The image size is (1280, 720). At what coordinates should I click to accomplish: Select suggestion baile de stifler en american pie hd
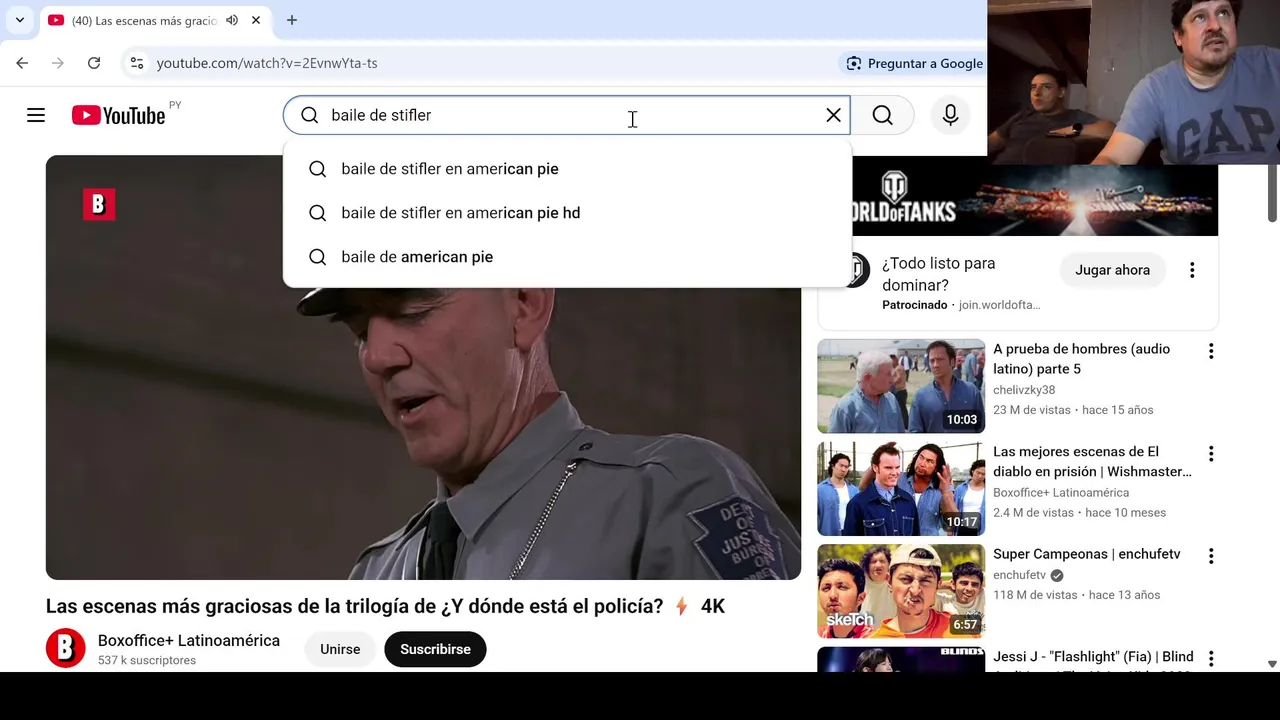click(567, 213)
